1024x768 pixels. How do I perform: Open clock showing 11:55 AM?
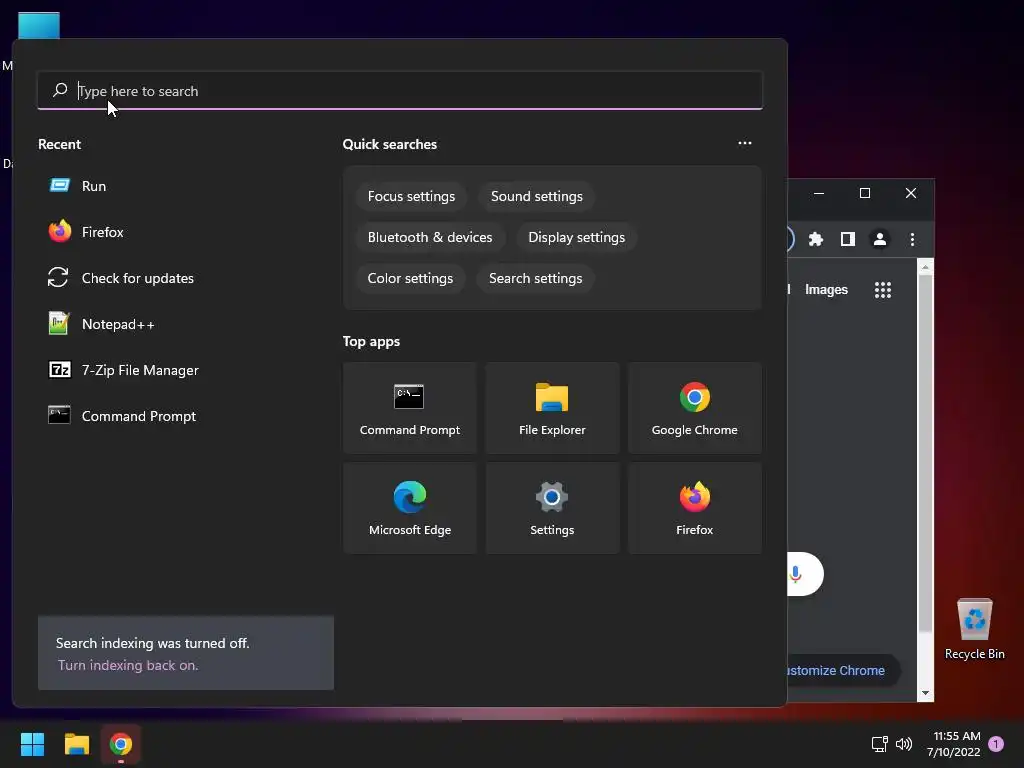point(955,744)
